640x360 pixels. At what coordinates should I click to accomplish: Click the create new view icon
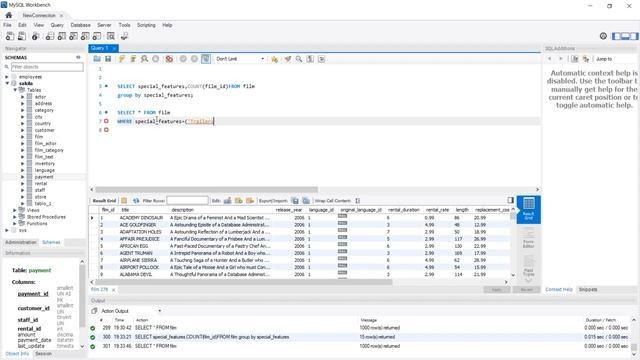[73, 36]
